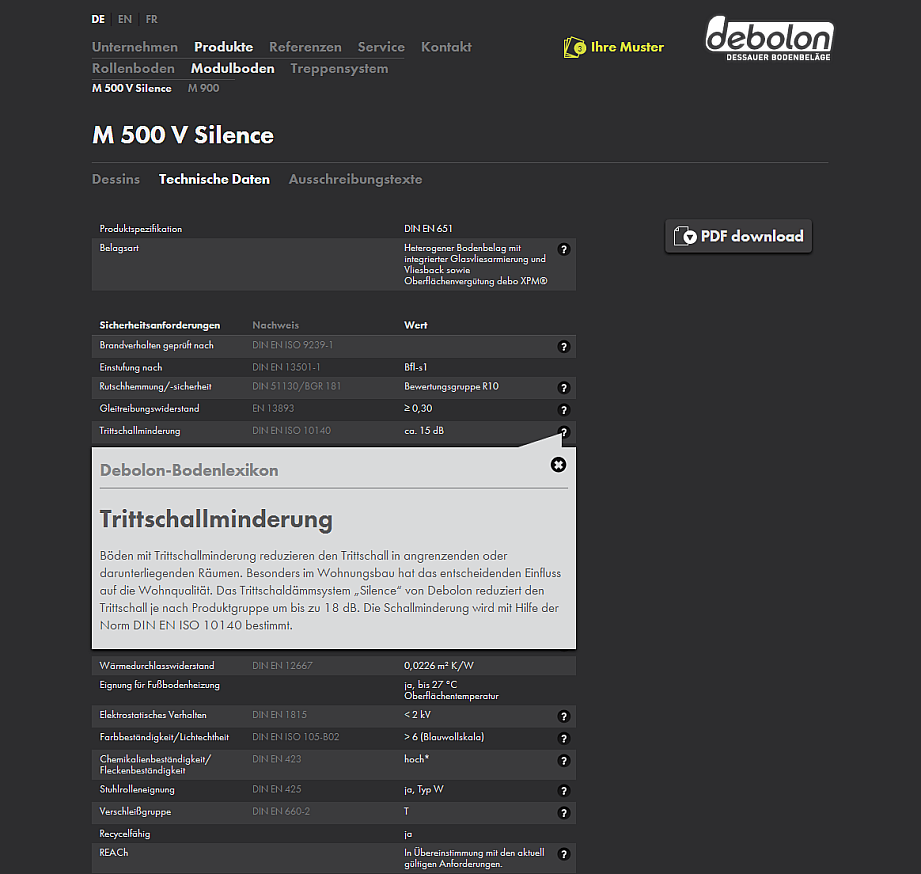Click the > 6 (Blauwollskala) value
The height and width of the screenshot is (874, 921).
444,737
